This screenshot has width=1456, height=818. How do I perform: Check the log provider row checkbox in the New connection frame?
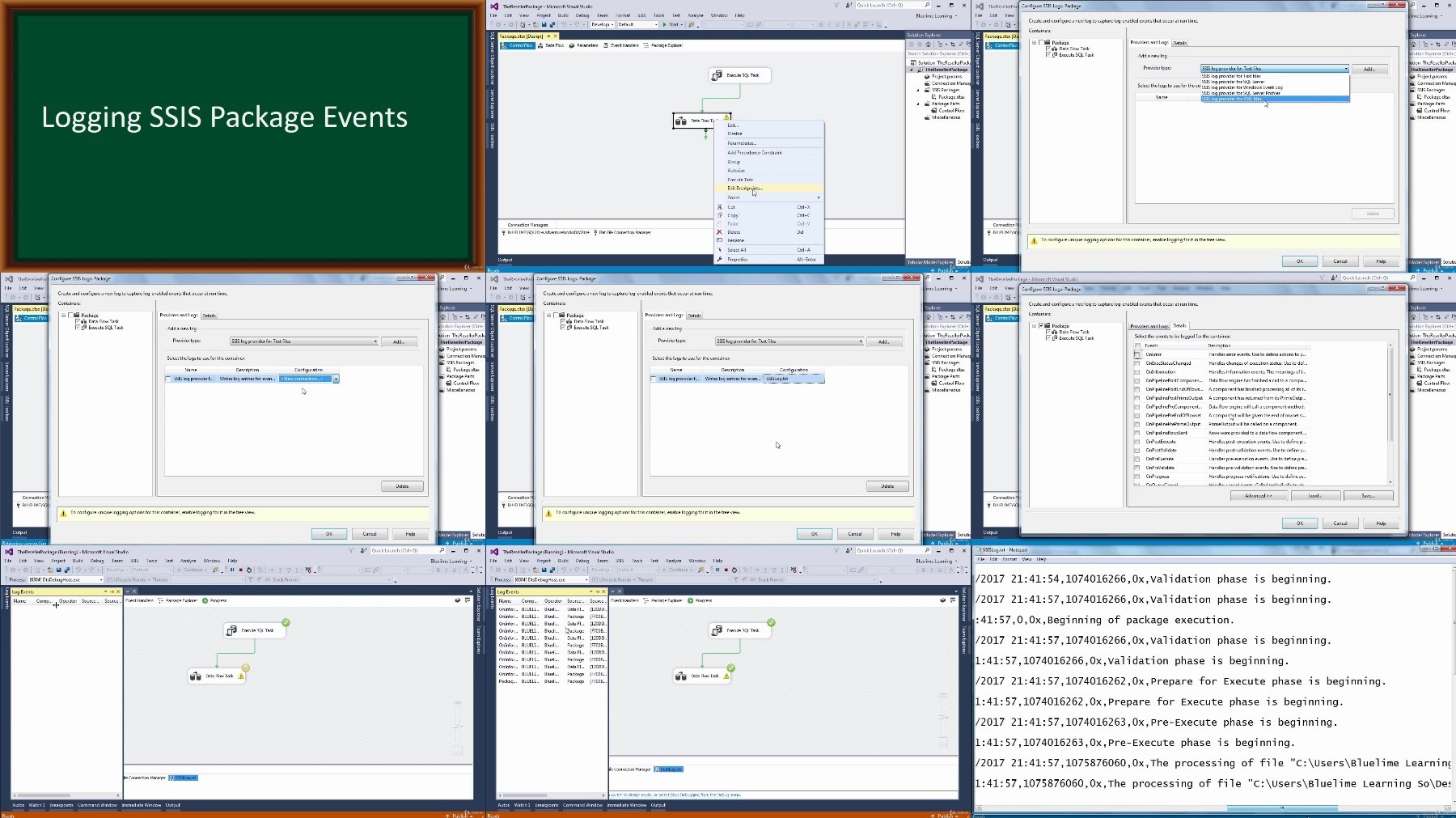pyautogui.click(x=168, y=379)
